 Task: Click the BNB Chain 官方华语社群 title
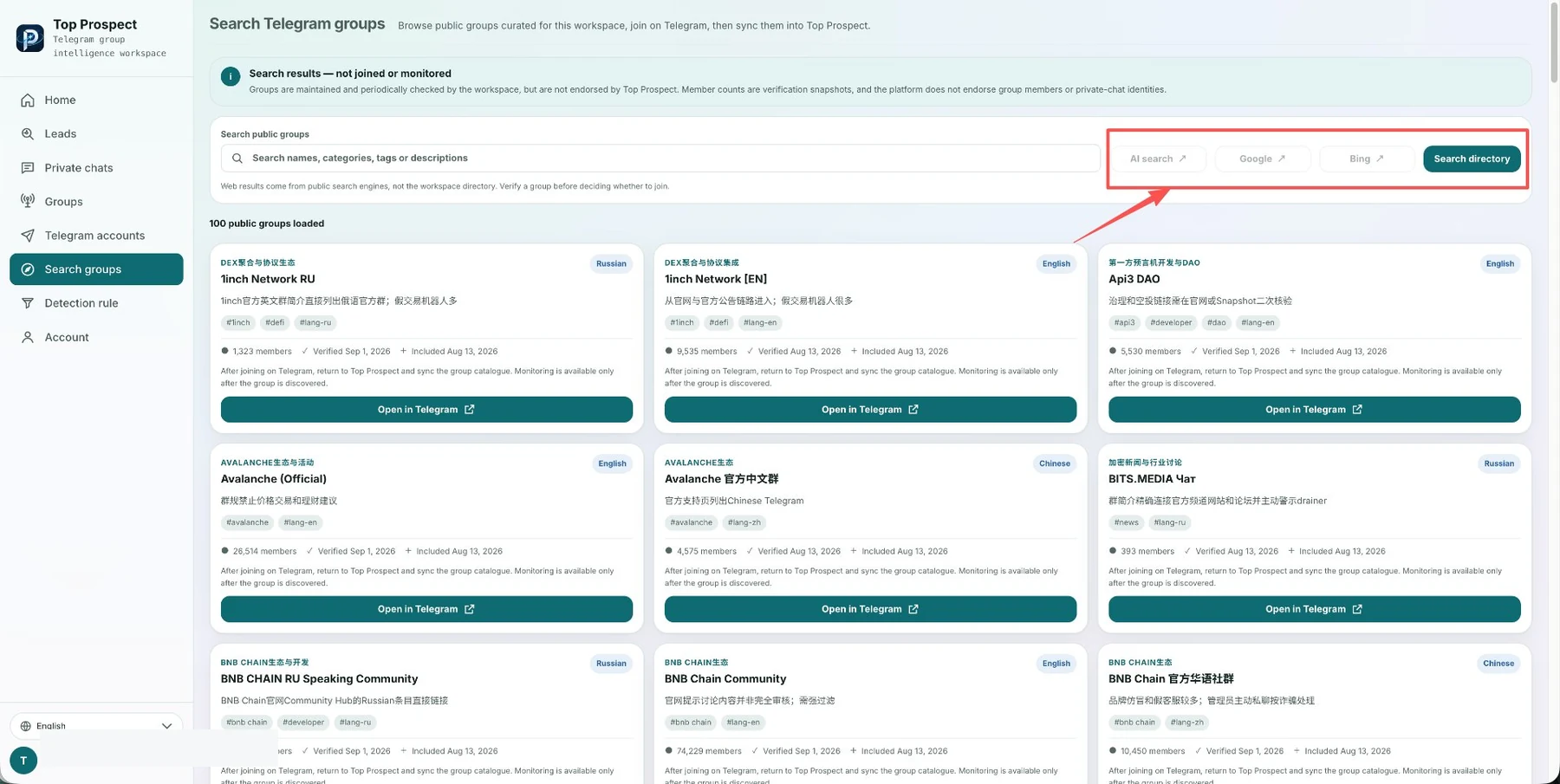click(1171, 679)
